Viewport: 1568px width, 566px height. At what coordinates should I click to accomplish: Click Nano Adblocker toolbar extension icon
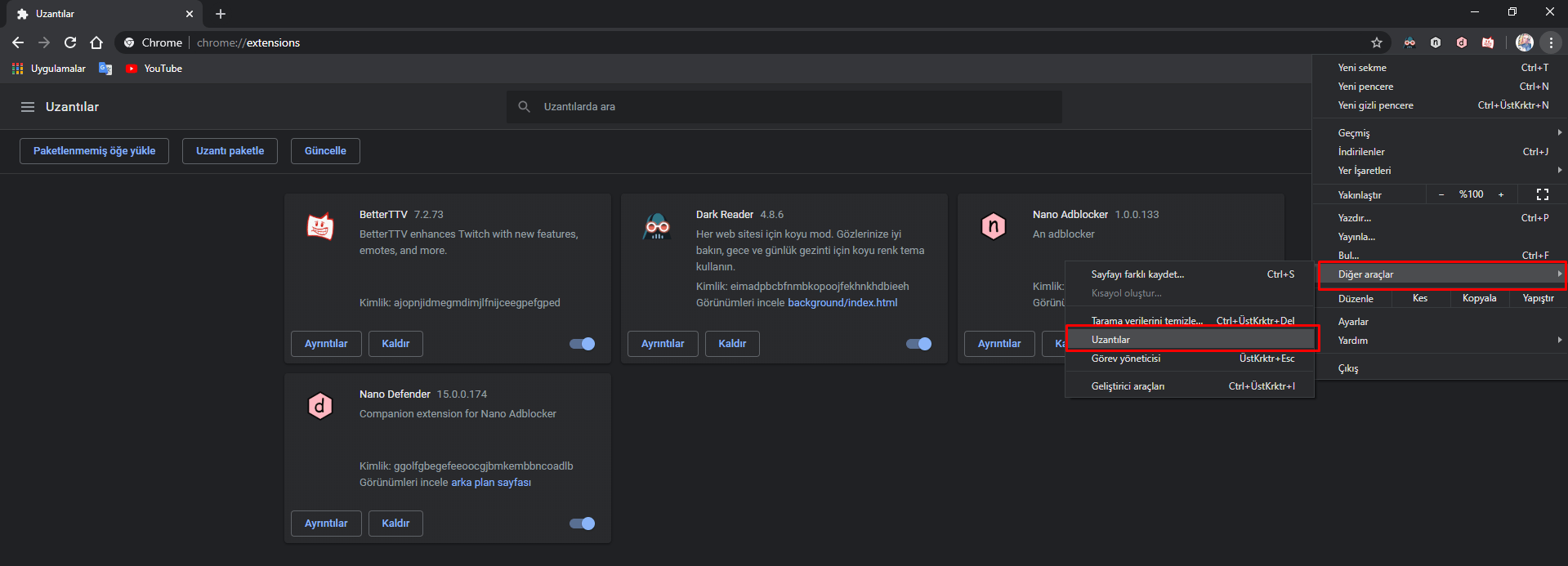pos(1436,42)
